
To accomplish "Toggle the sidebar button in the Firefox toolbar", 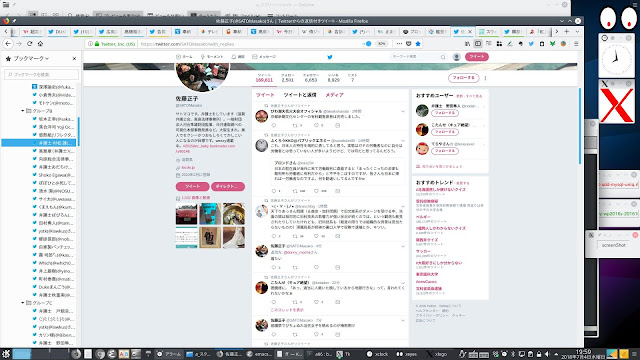I will pos(478,44).
